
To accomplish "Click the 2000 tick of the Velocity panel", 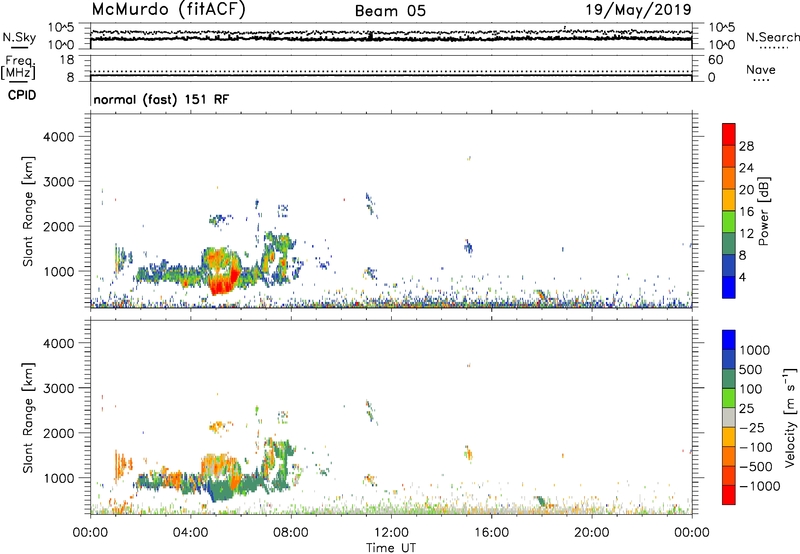I will click(59, 433).
